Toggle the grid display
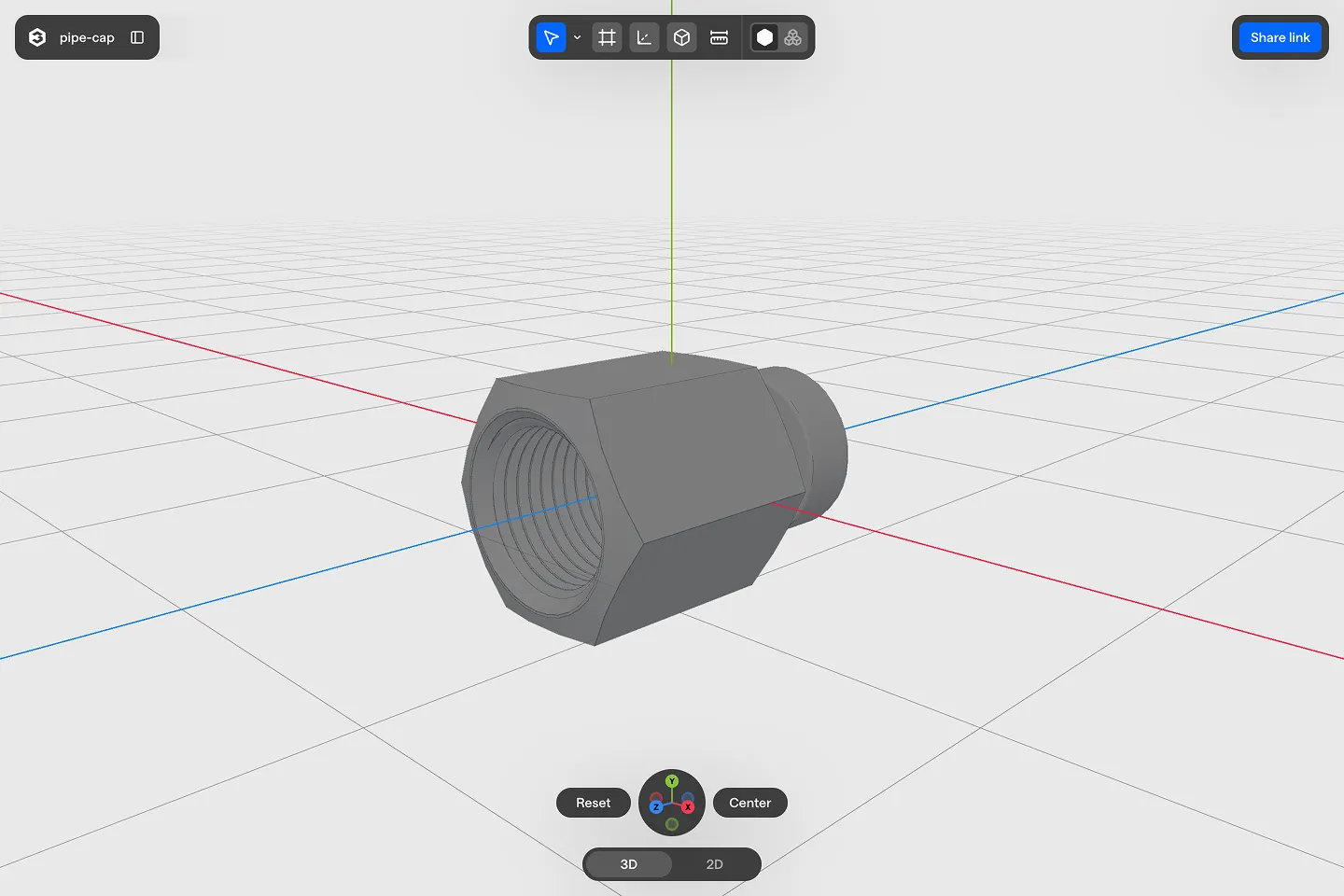The height and width of the screenshot is (896, 1344). 608,37
